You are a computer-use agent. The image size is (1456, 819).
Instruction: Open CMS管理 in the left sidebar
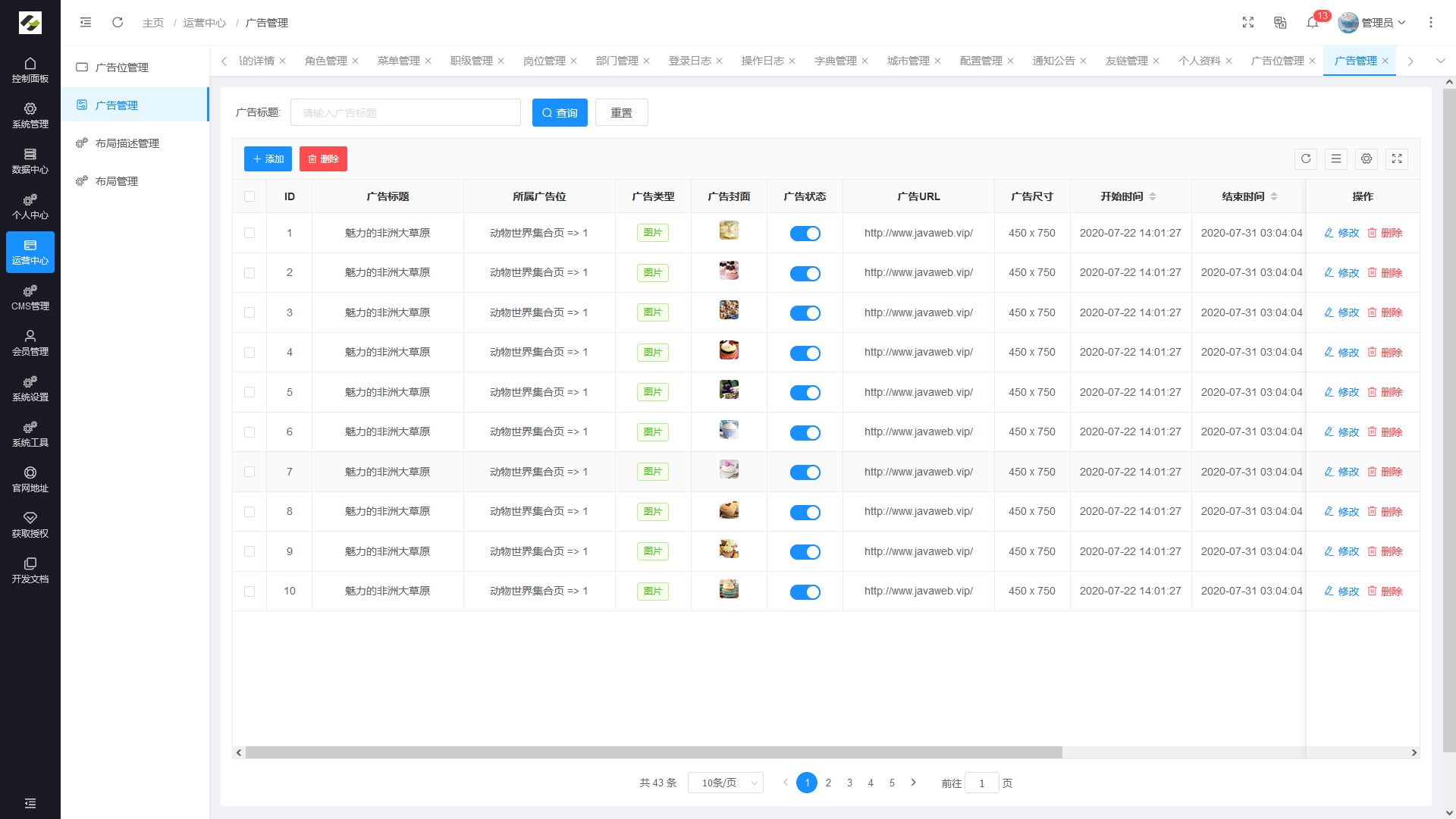click(30, 297)
